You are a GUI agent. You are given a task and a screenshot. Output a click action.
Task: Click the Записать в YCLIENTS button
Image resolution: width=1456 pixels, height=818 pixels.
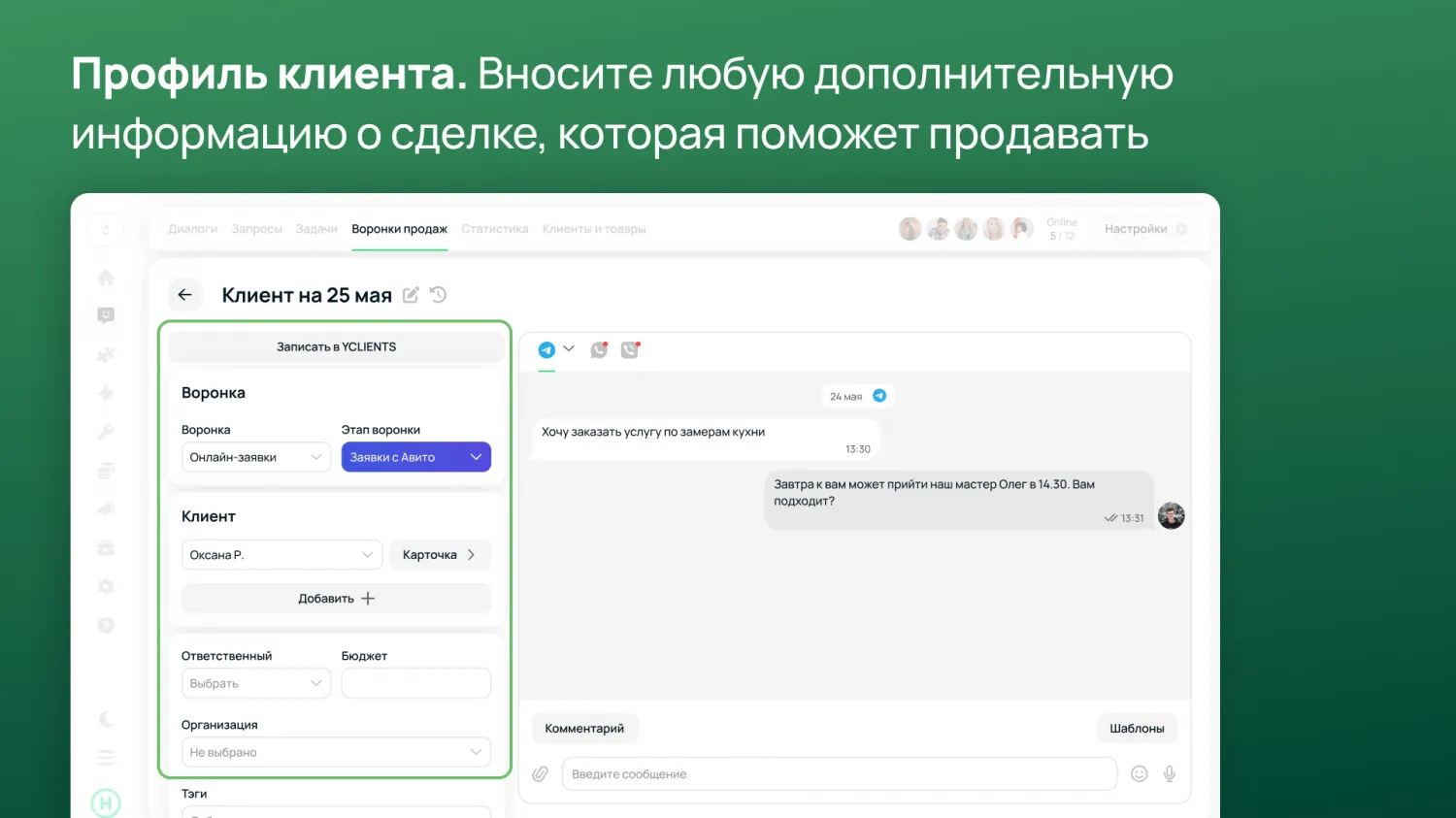click(x=336, y=346)
